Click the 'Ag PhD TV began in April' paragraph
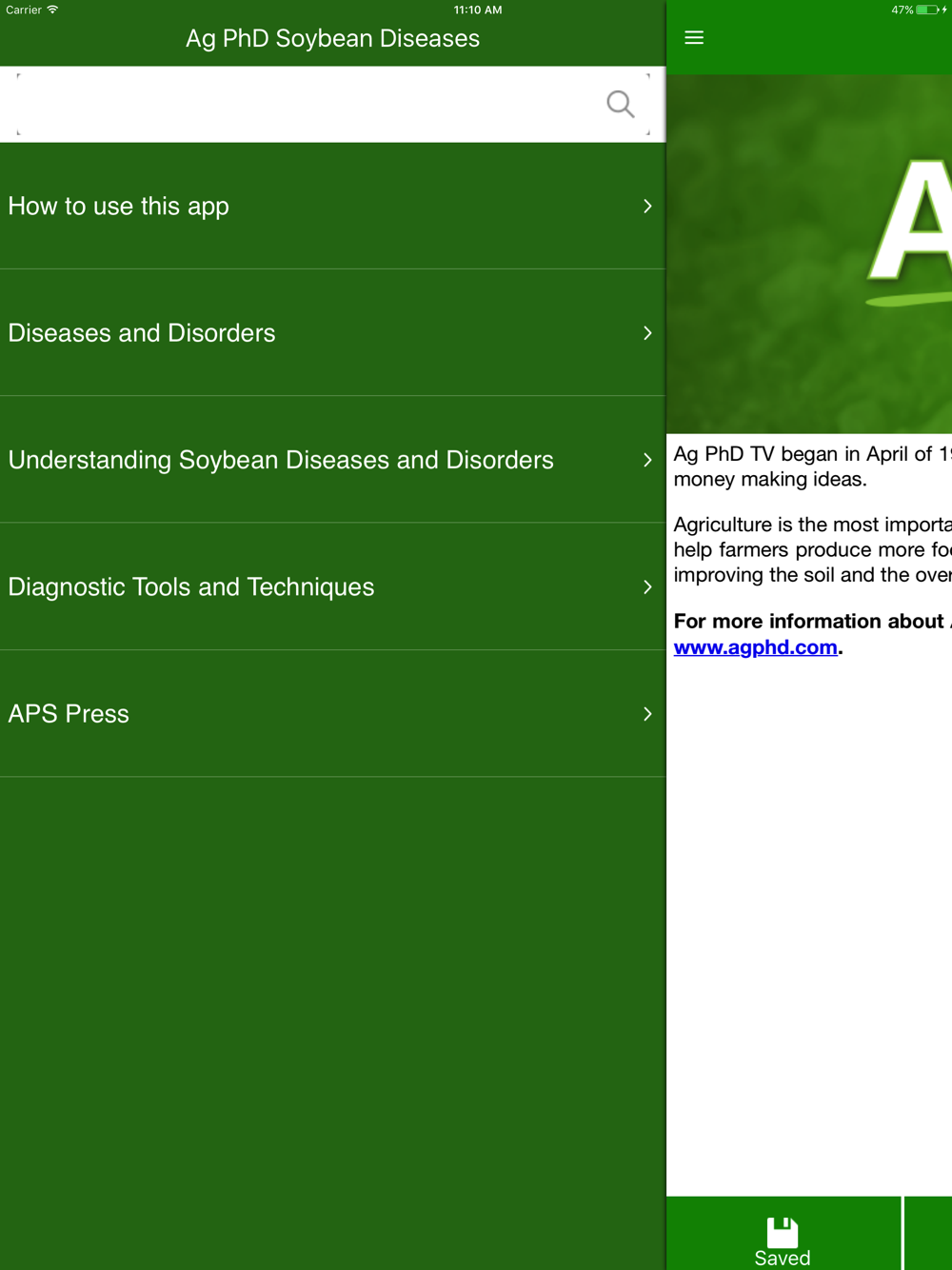 (813, 466)
